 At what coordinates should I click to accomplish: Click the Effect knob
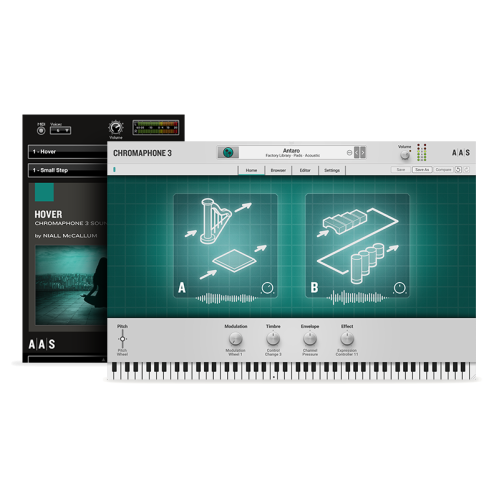(347, 339)
